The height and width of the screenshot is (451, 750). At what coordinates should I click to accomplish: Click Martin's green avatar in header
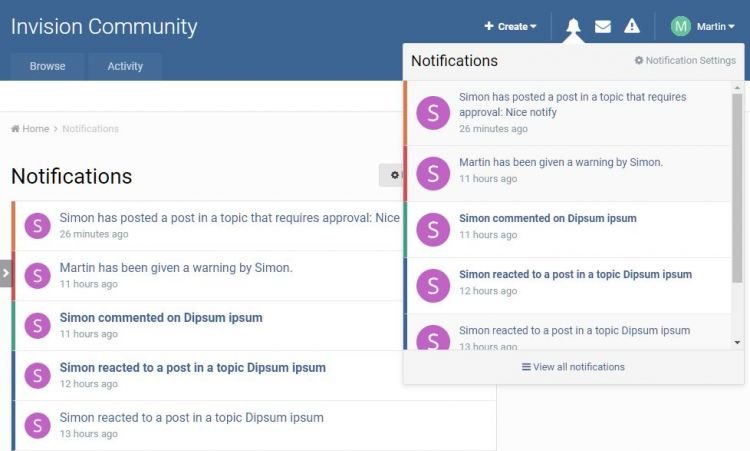pyautogui.click(x=681, y=26)
